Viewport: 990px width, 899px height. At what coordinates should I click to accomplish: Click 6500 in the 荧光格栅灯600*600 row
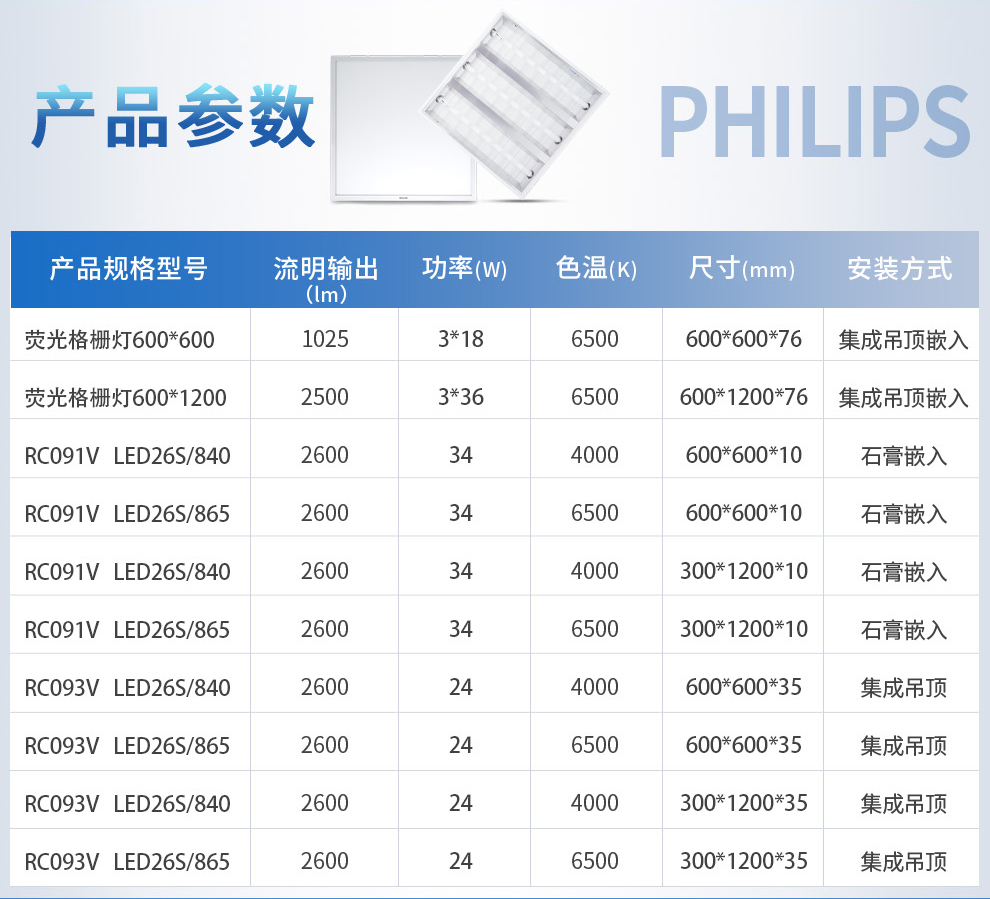[x=595, y=339]
